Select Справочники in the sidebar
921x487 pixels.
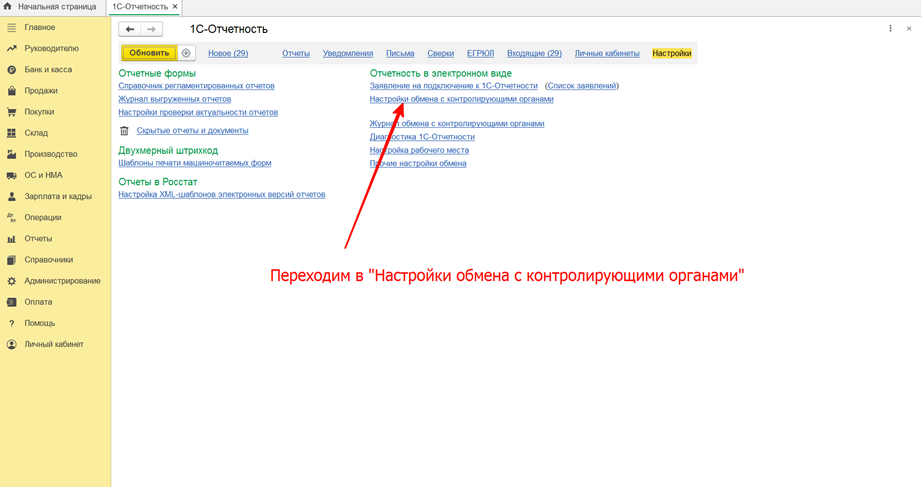(49, 260)
